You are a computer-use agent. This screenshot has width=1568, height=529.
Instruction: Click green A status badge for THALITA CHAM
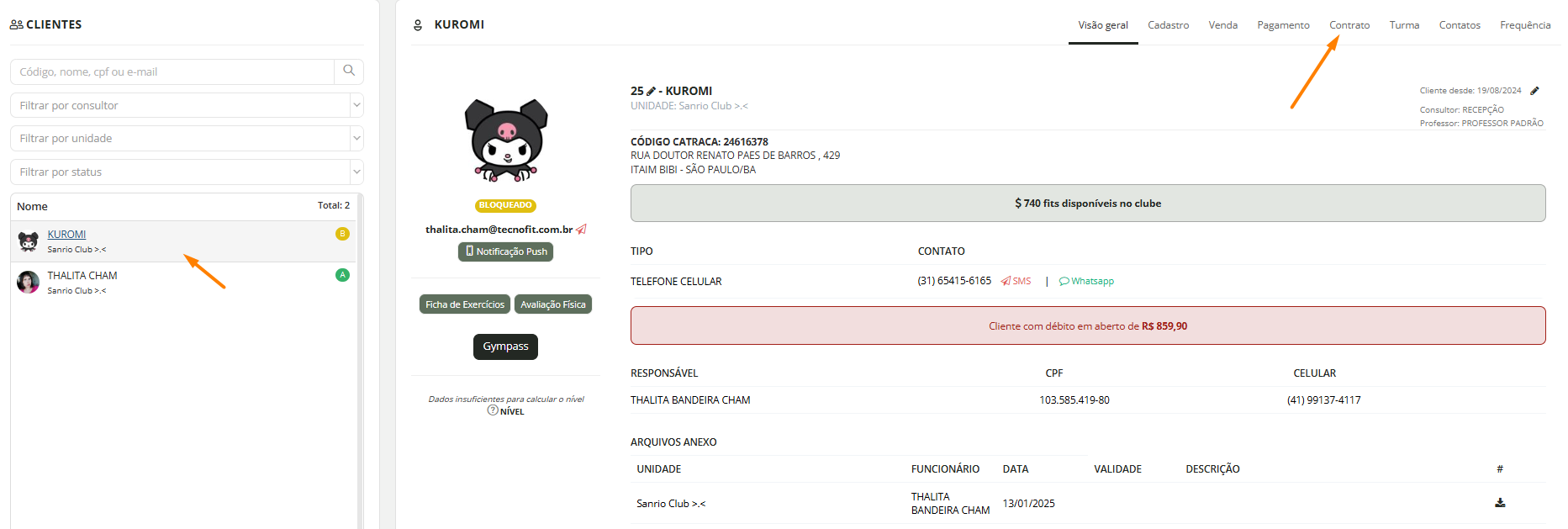[x=342, y=275]
